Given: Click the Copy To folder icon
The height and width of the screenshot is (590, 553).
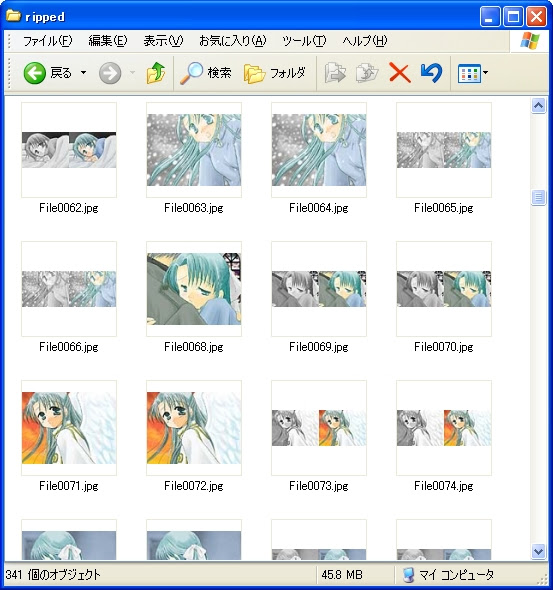Looking at the screenshot, I should pyautogui.click(x=367, y=73).
